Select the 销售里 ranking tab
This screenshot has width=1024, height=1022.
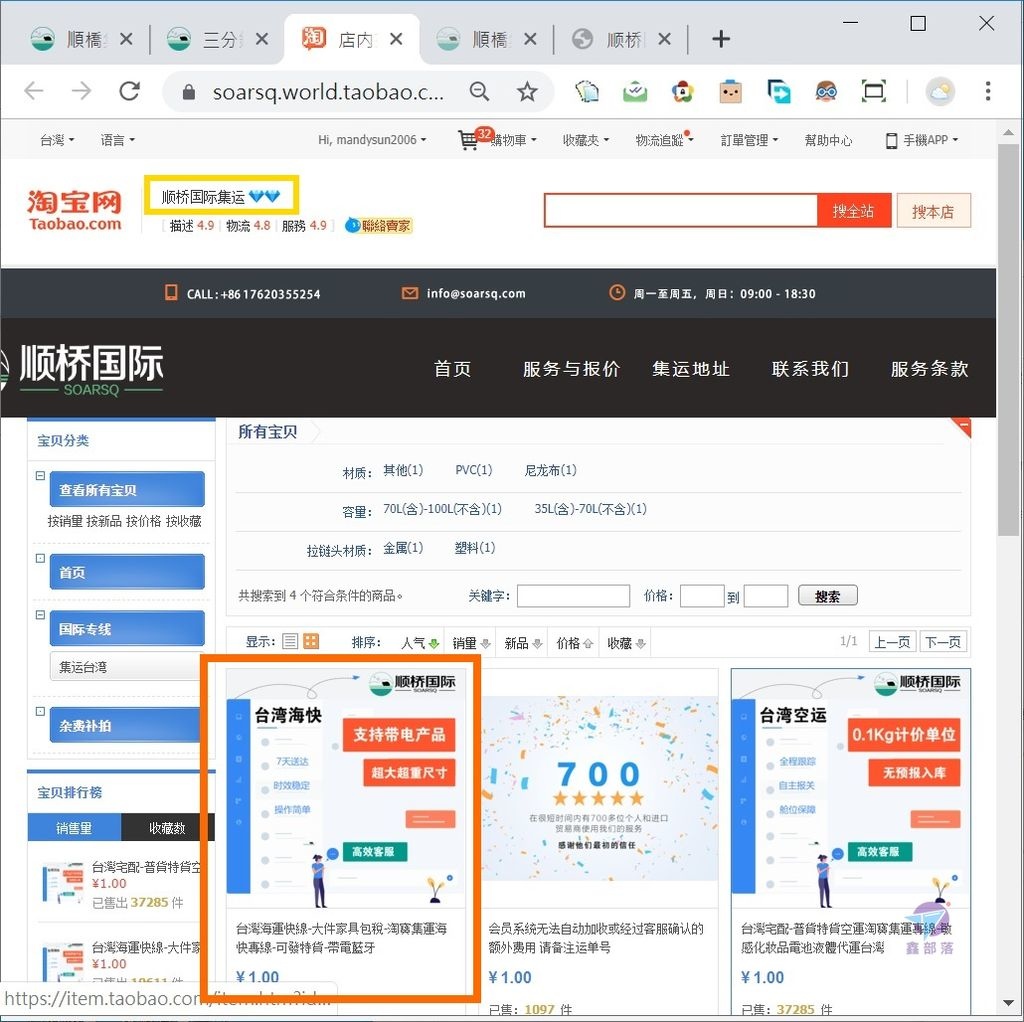pos(74,828)
